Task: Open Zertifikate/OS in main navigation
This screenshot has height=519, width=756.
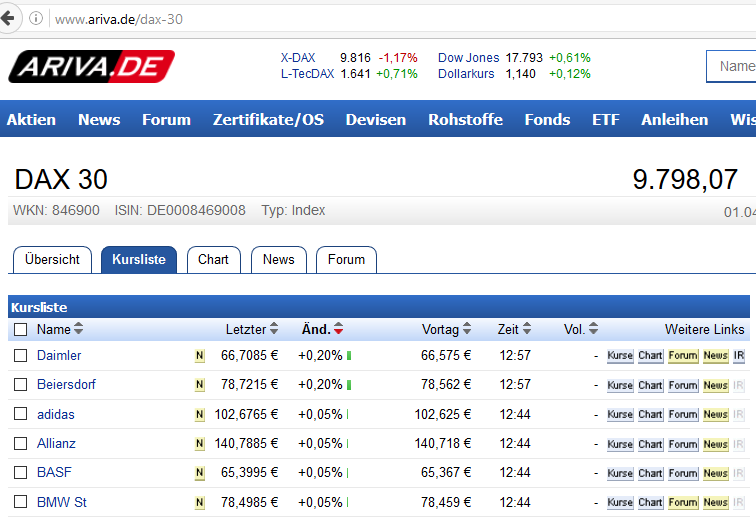Action: click(269, 119)
